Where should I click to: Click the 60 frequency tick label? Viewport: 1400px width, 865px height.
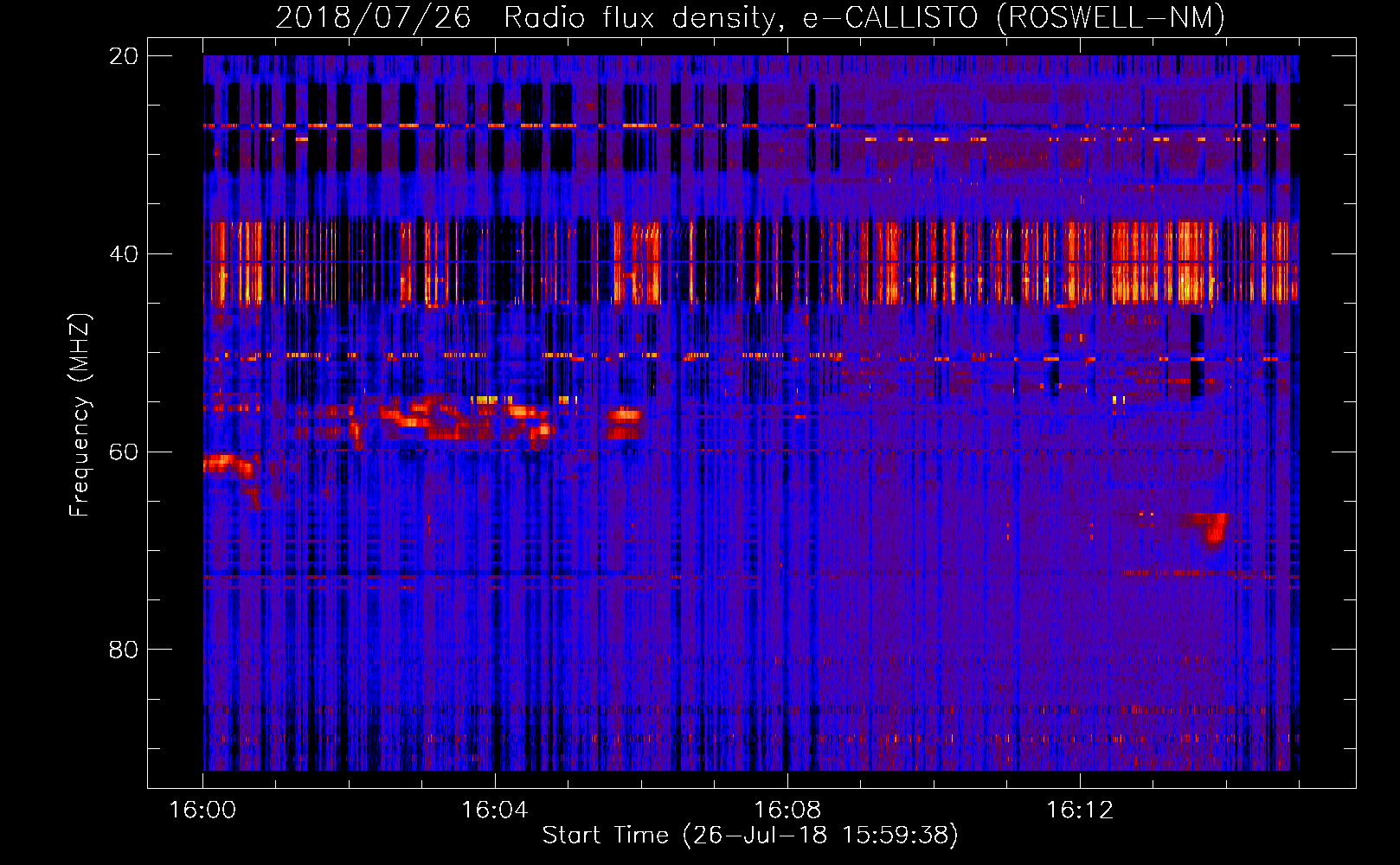(x=124, y=452)
